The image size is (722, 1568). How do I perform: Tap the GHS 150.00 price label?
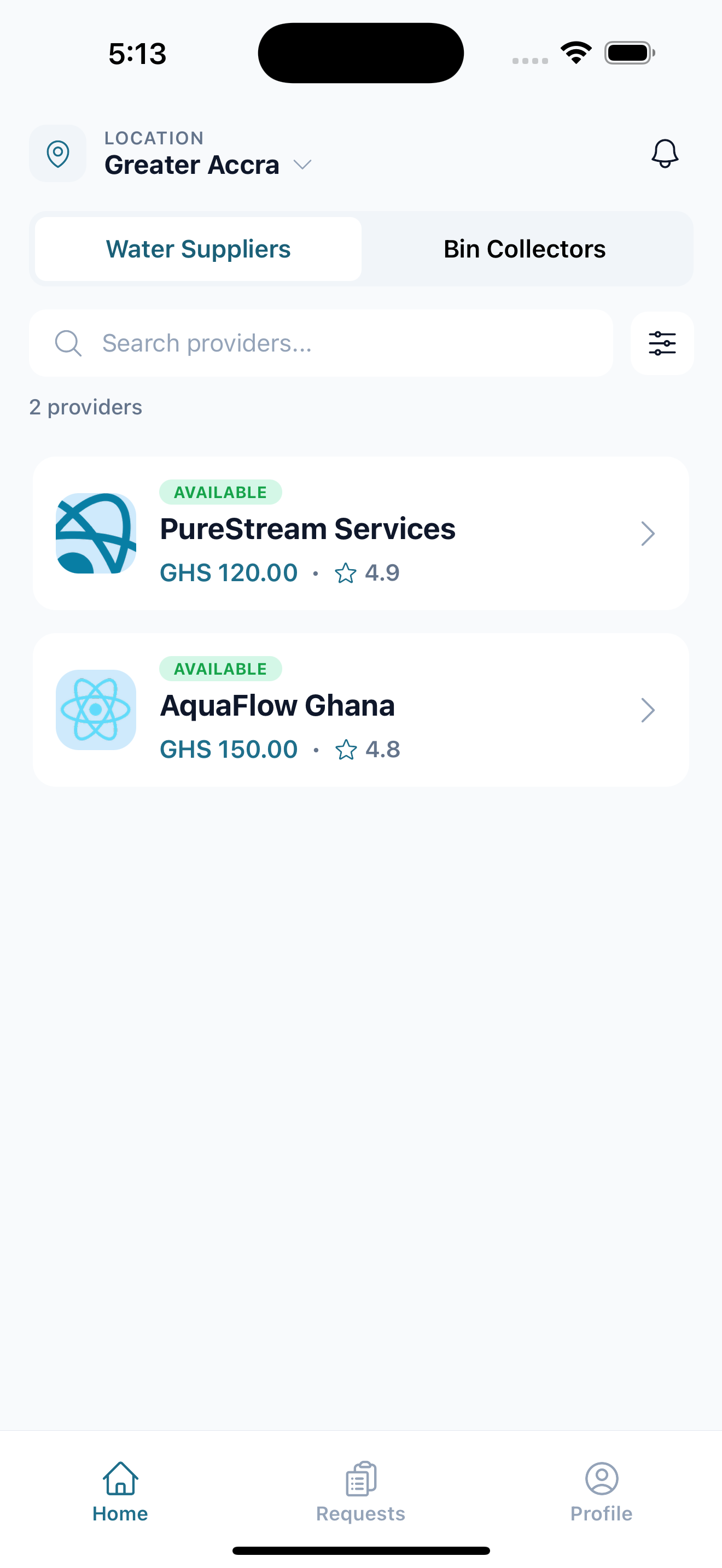(228, 750)
